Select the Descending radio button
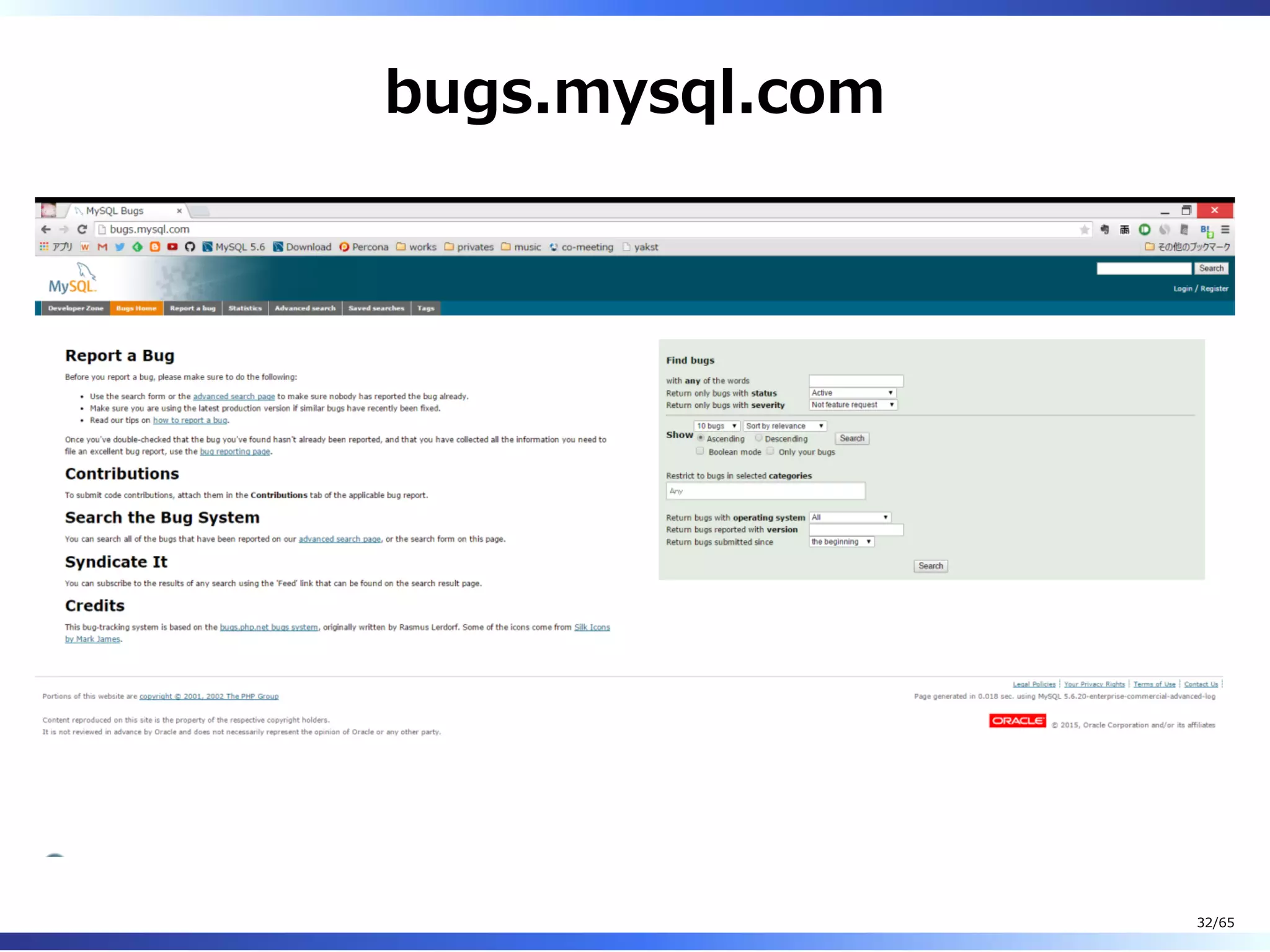Screen dimensions: 1270x952 coord(758,438)
